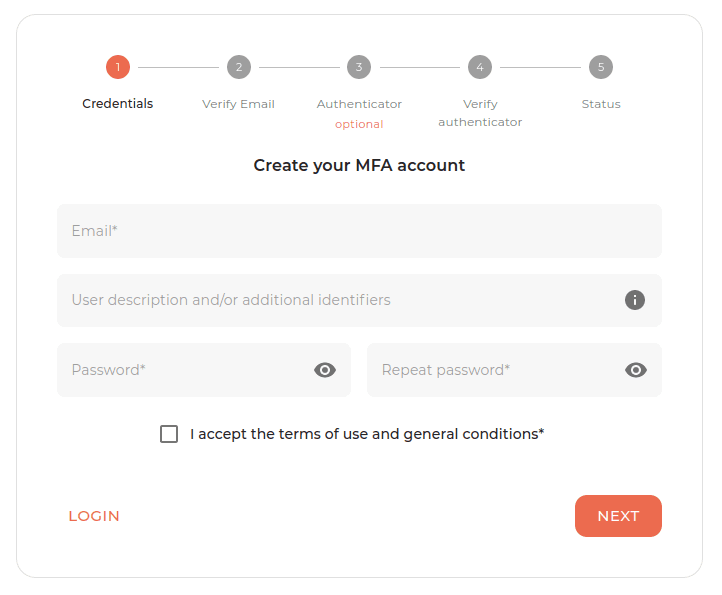Click the step 3 Authenticator circle
The height and width of the screenshot is (595, 722).
[x=359, y=67]
